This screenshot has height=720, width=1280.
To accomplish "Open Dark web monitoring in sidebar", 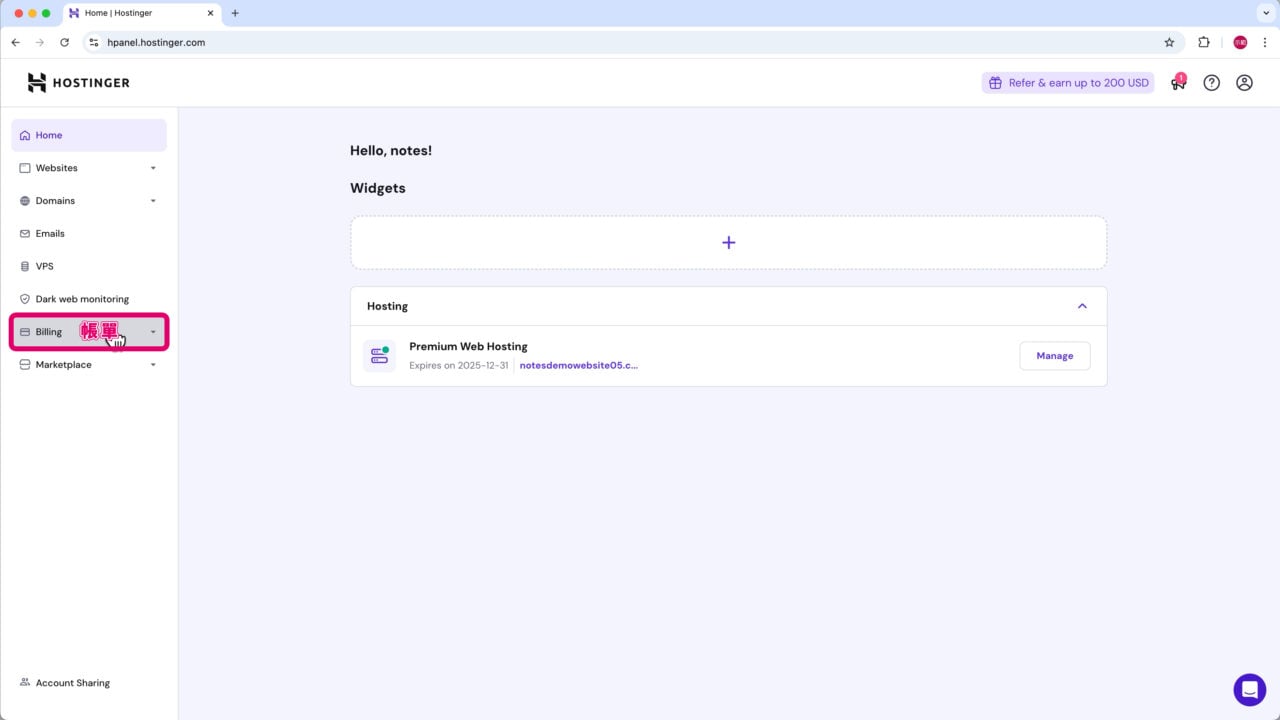I will pos(82,299).
